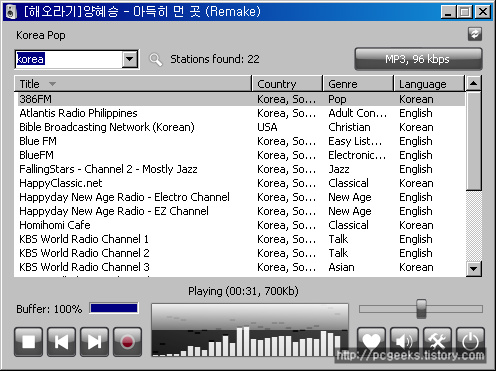Select Bible Broadcasting Network (Korean) station

[241, 127]
